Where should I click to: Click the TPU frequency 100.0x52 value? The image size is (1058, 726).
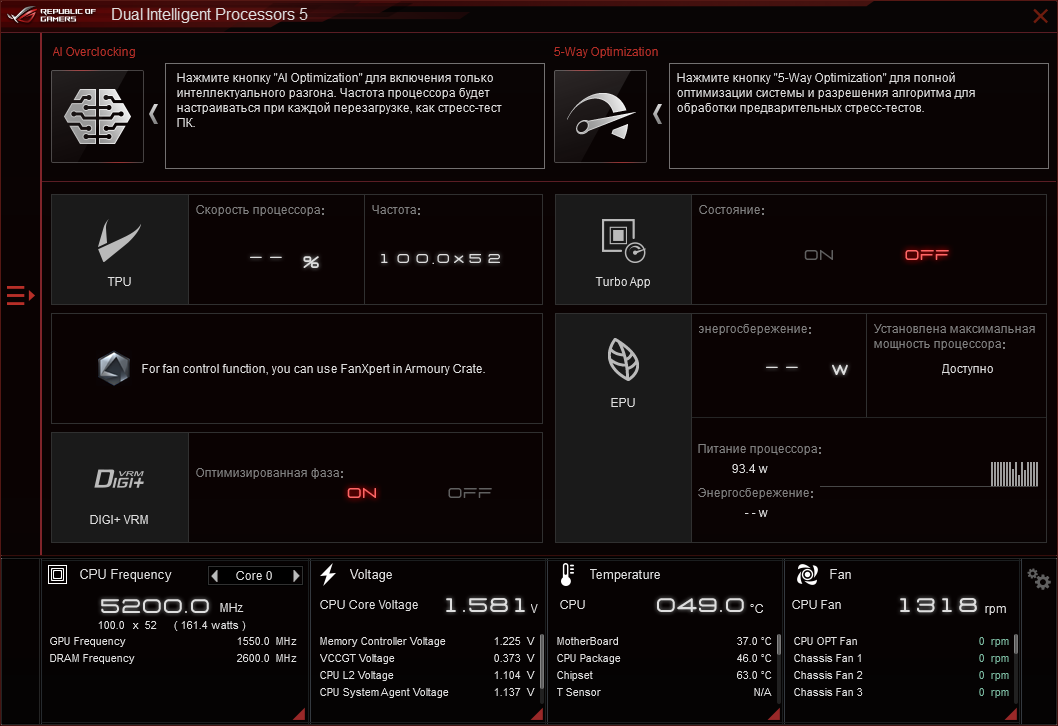pyautogui.click(x=440, y=258)
